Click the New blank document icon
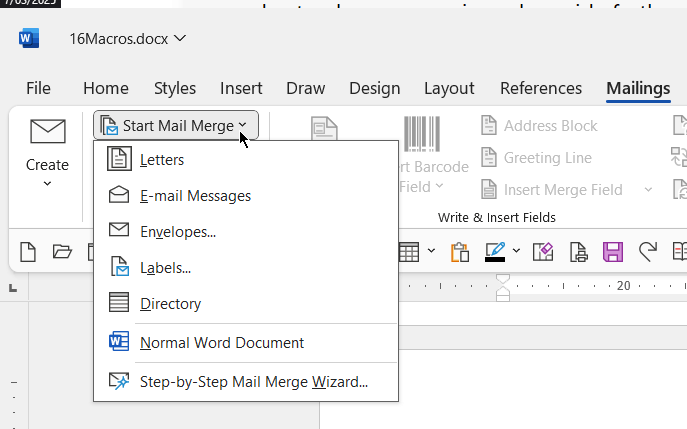This screenshot has width=687, height=429. (x=28, y=252)
